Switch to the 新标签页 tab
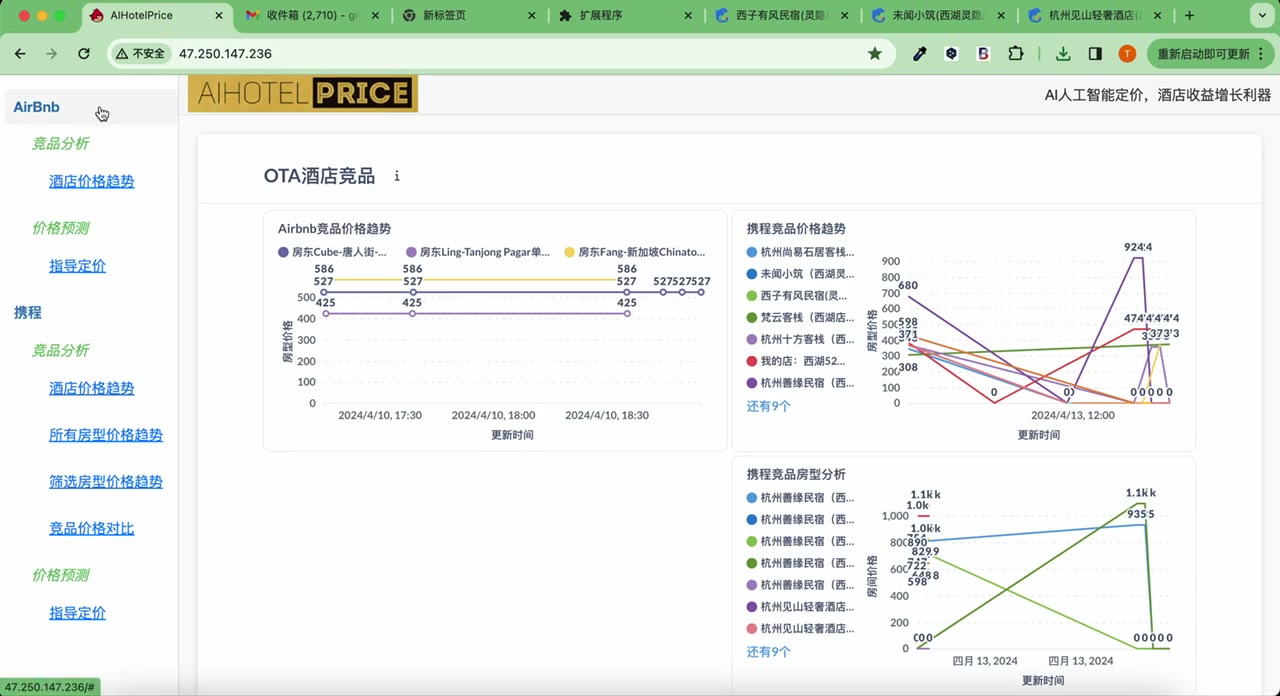 tap(470, 16)
